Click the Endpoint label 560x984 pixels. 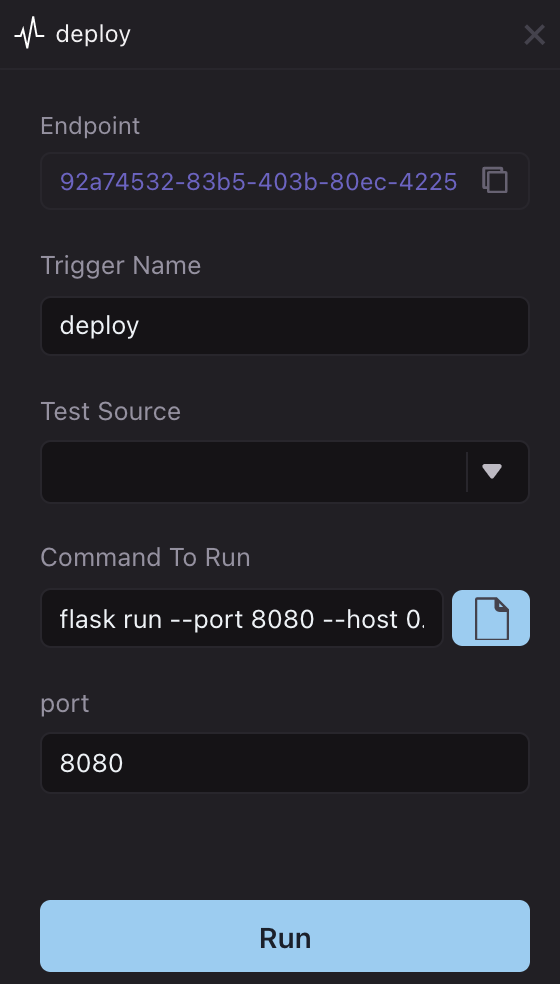(x=90, y=126)
